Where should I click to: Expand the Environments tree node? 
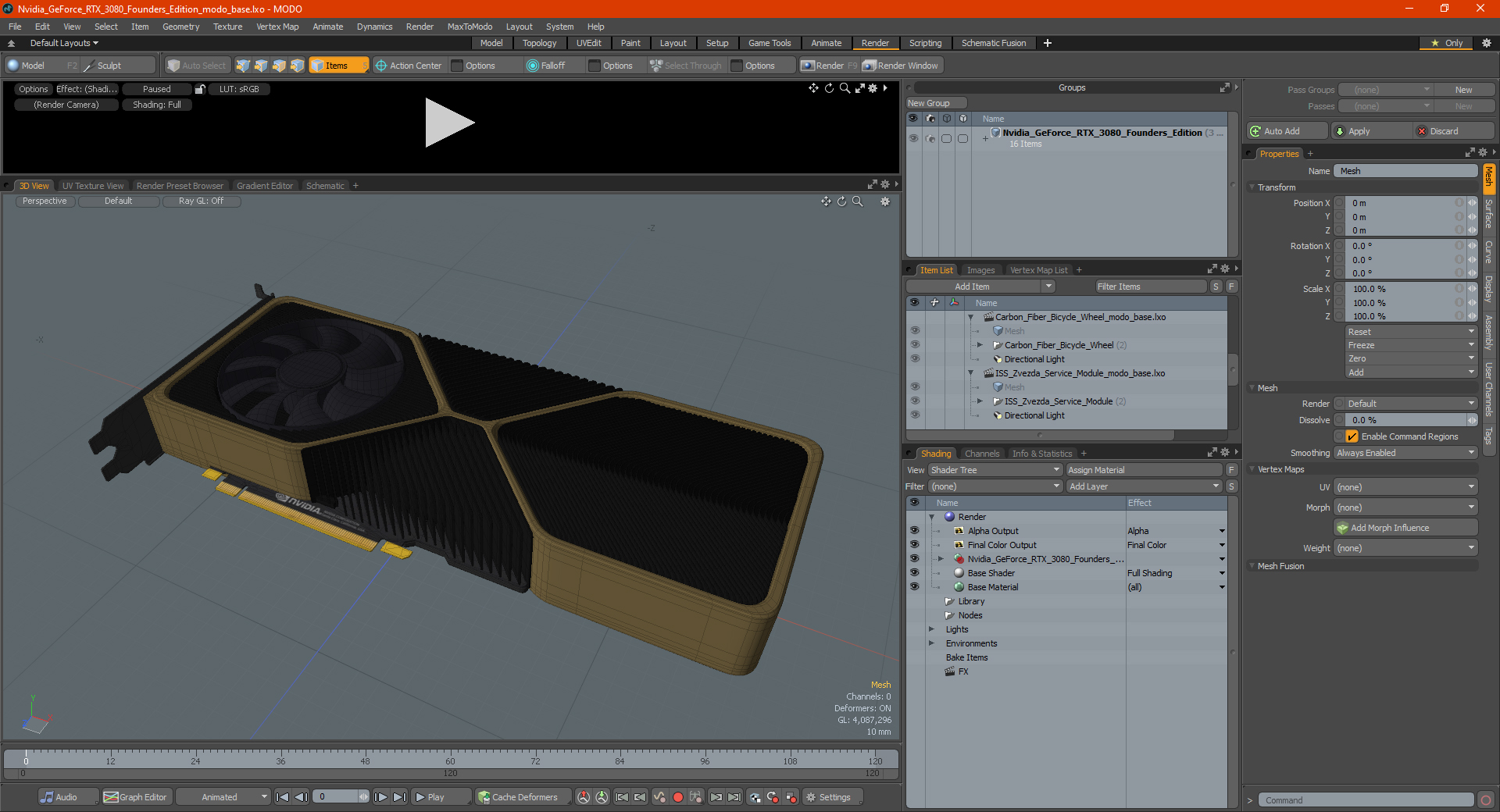click(931, 643)
